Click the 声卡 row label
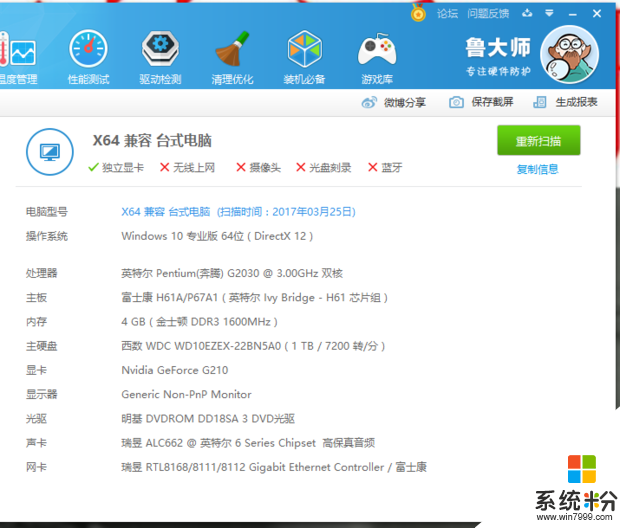Image resolution: width=620 pixels, height=528 pixels. click(x=36, y=443)
